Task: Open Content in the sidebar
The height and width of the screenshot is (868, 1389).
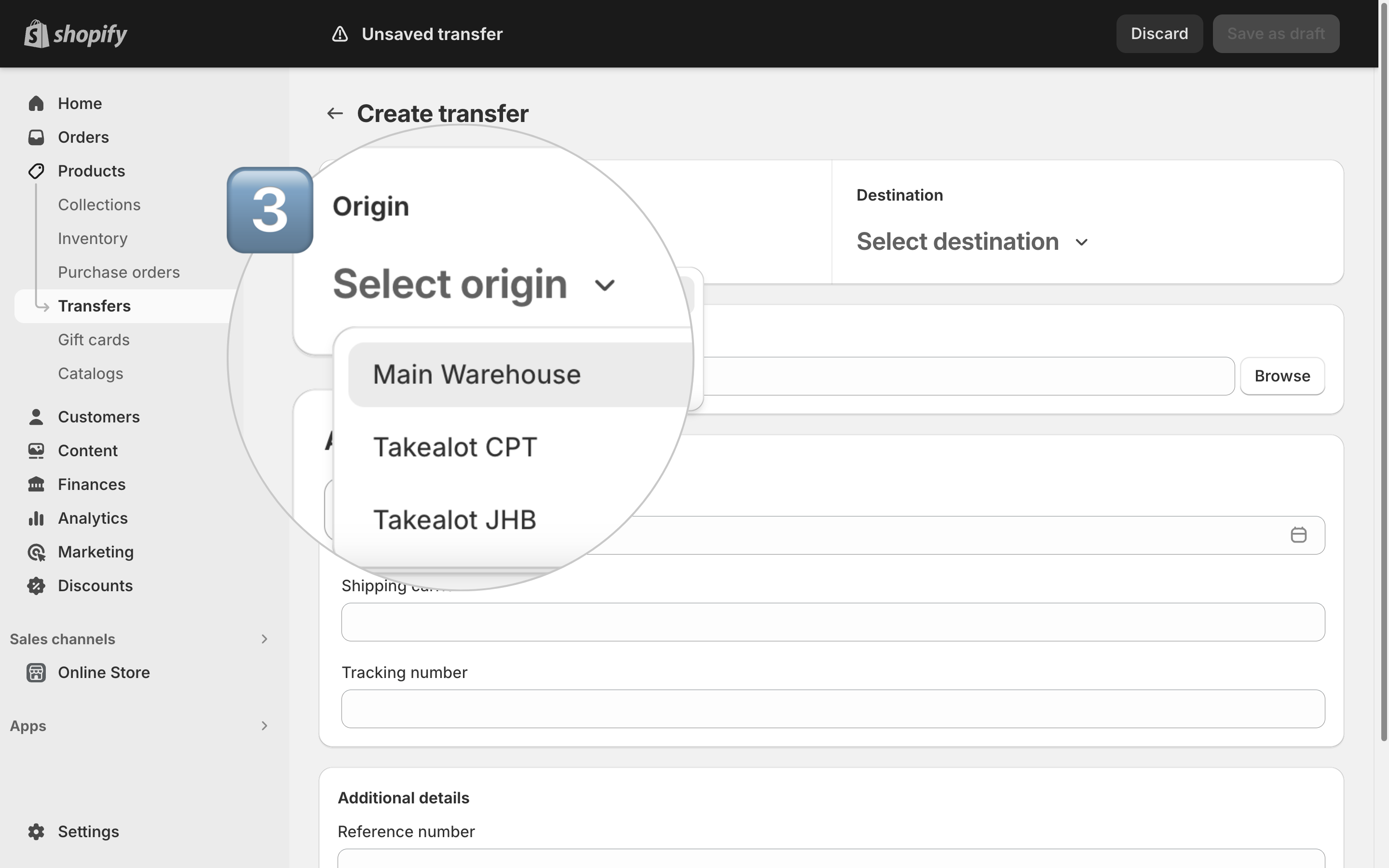Action: (x=88, y=451)
